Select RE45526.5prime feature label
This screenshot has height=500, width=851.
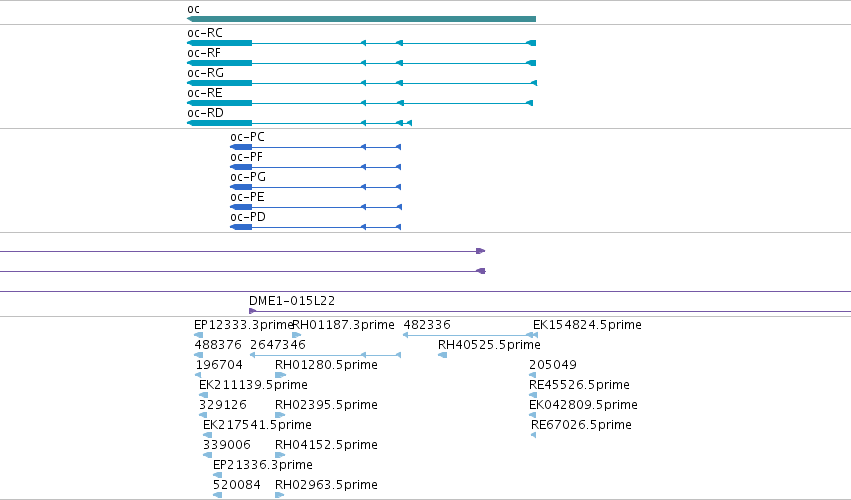coord(579,385)
